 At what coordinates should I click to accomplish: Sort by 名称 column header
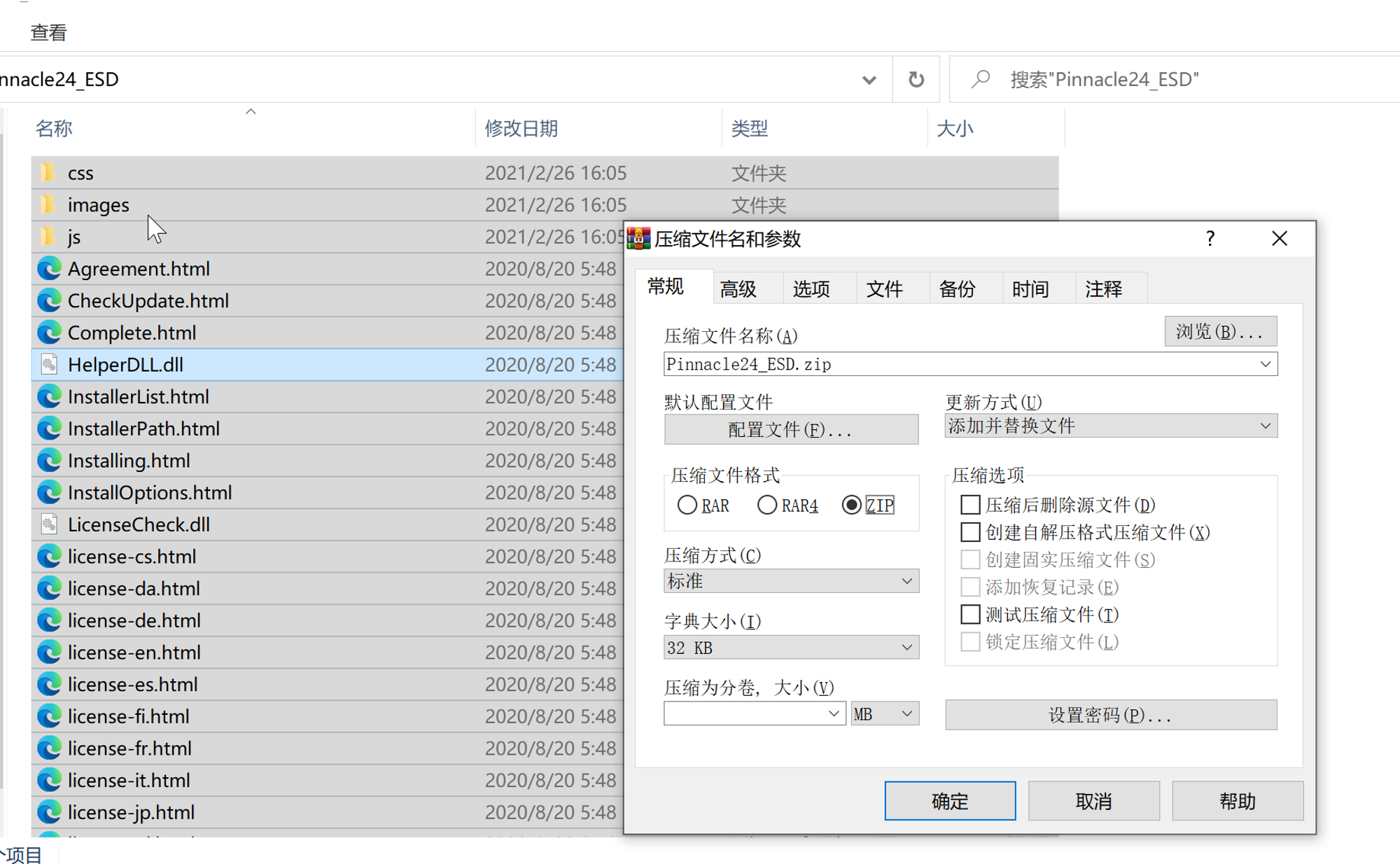[x=54, y=128]
